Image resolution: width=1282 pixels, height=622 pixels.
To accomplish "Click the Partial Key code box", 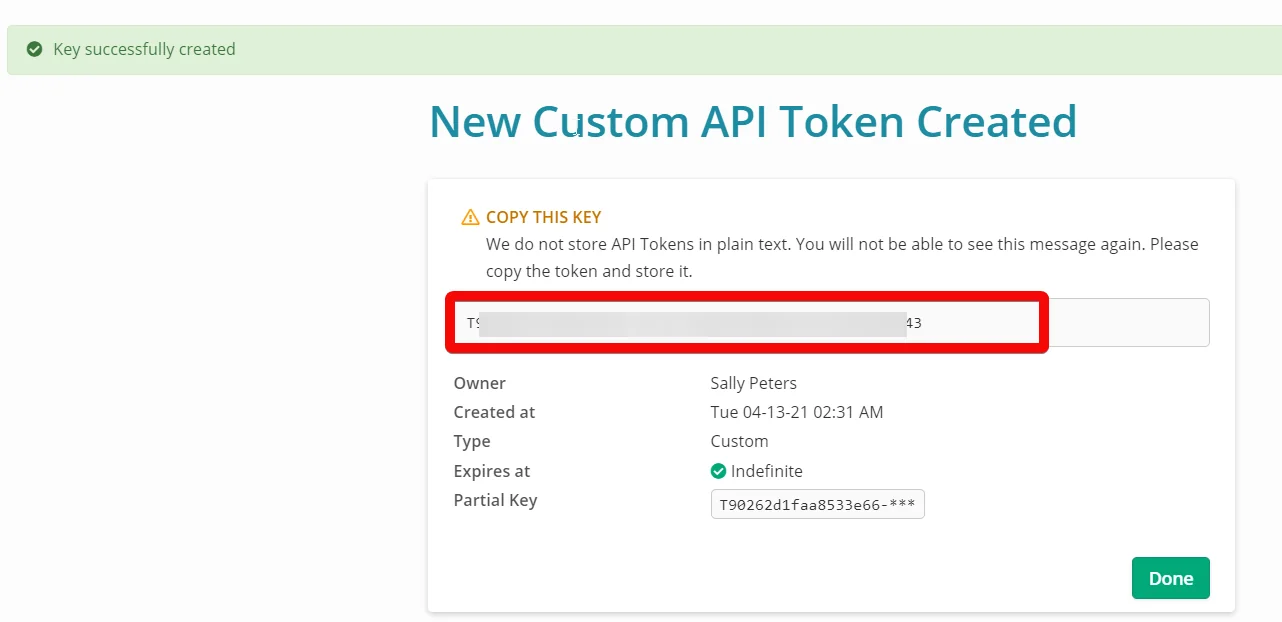I will [x=817, y=504].
